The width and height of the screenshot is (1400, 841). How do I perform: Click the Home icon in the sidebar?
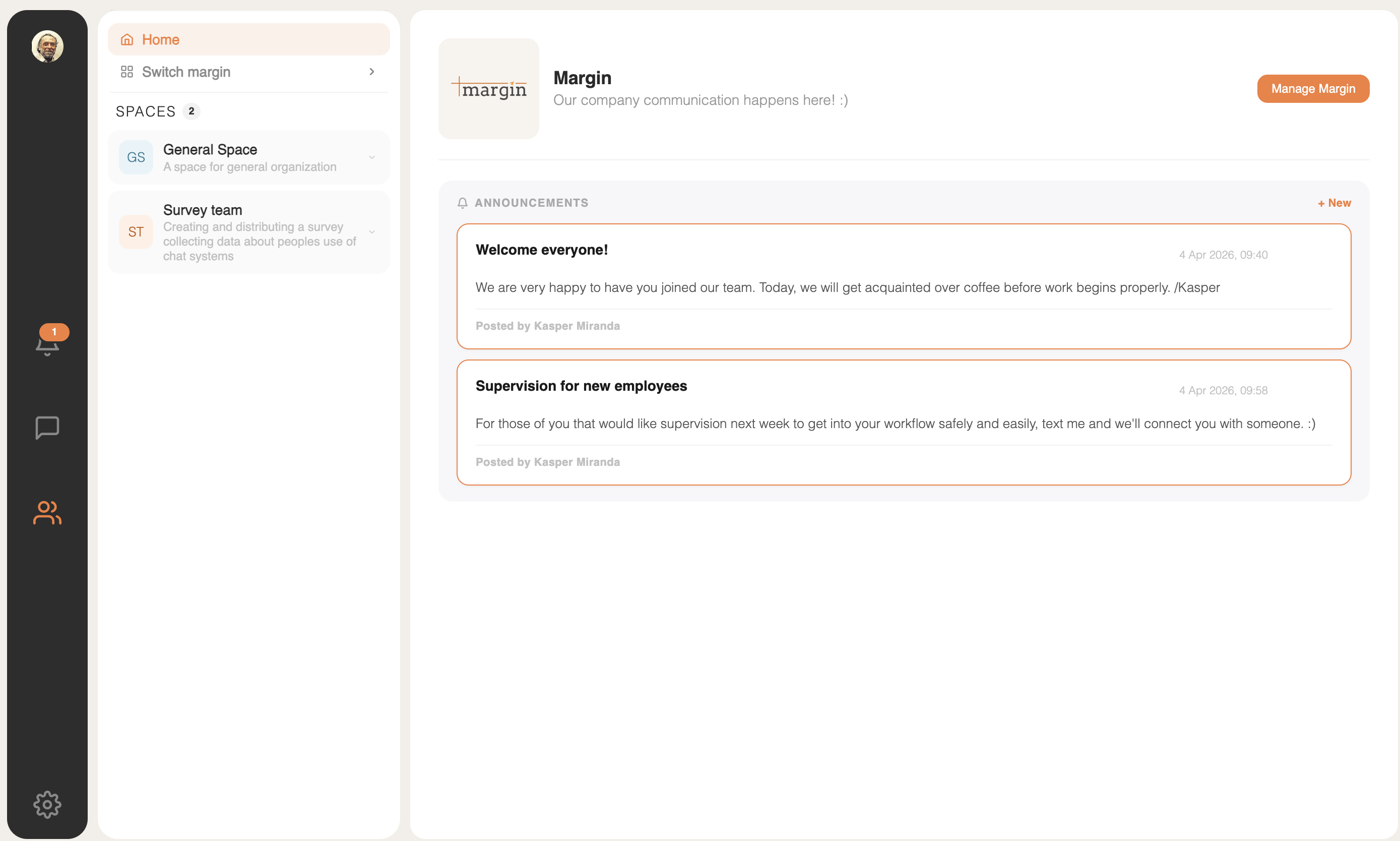127,39
